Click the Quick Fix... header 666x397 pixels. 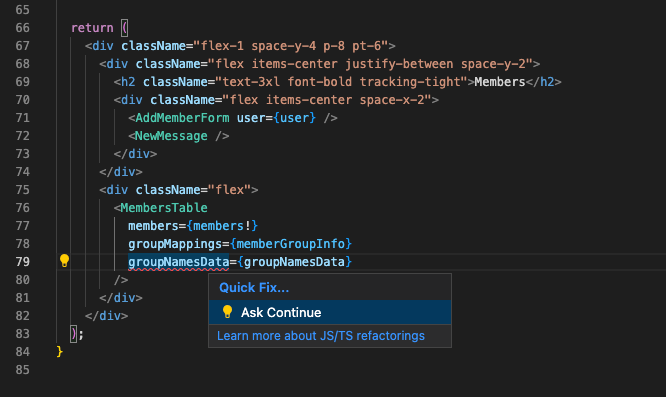tap(254, 287)
